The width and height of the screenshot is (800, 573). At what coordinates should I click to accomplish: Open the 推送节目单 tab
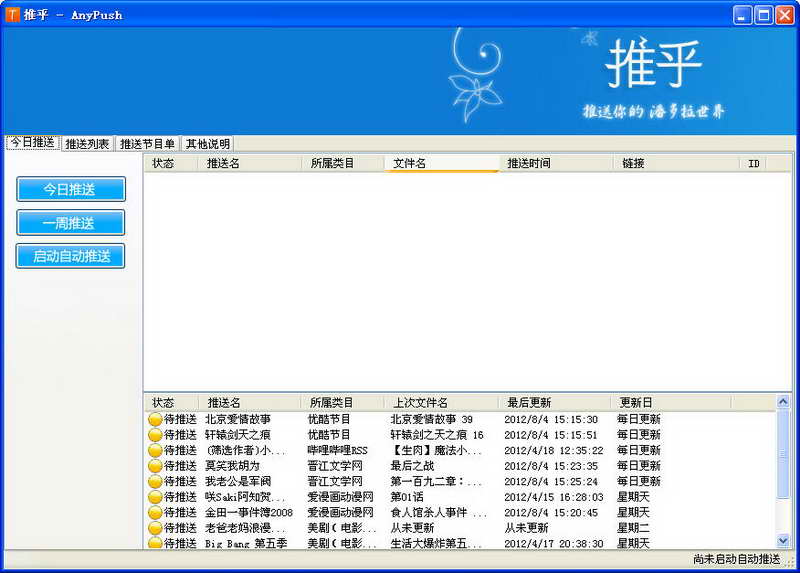pos(147,144)
